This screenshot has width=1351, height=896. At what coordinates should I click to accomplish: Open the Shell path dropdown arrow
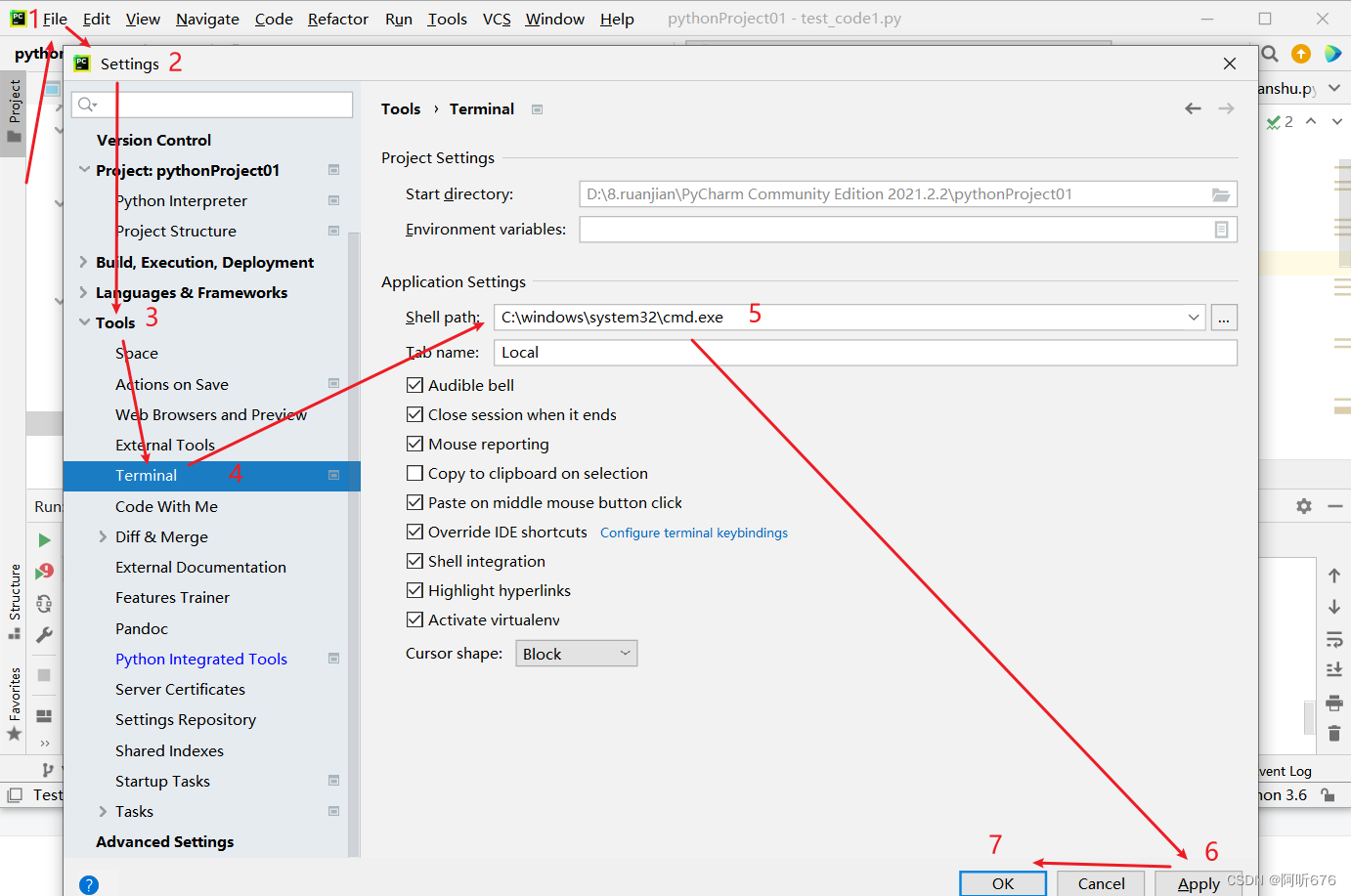(x=1194, y=318)
